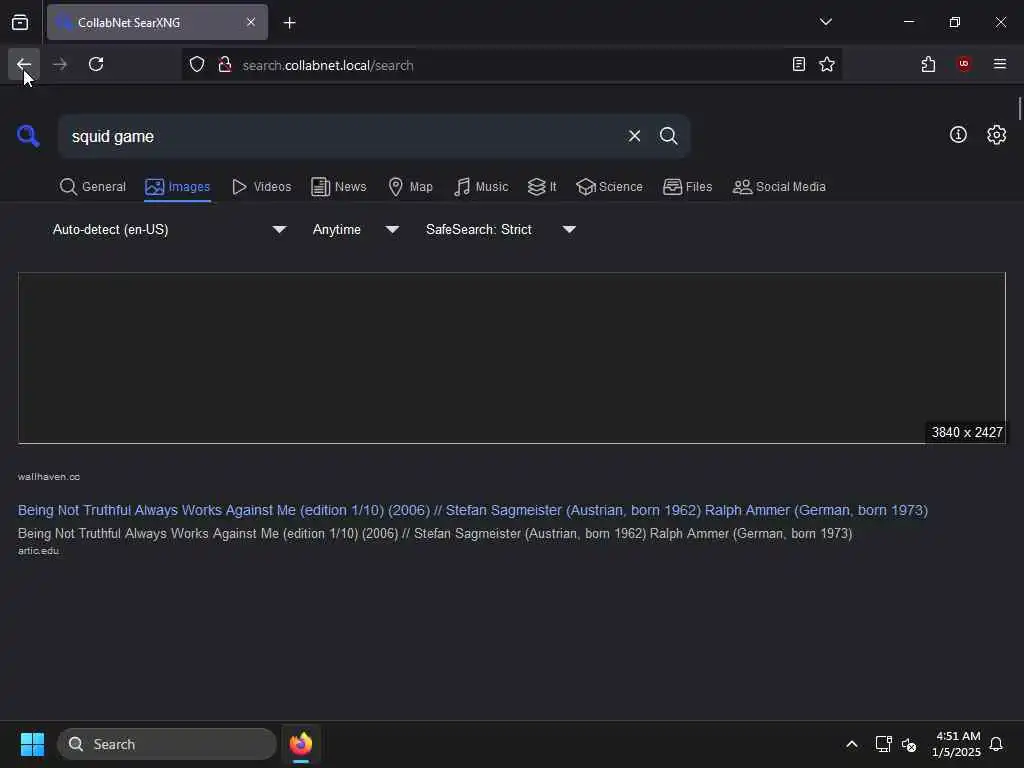Open the SearXNG about info icon

tap(958, 135)
